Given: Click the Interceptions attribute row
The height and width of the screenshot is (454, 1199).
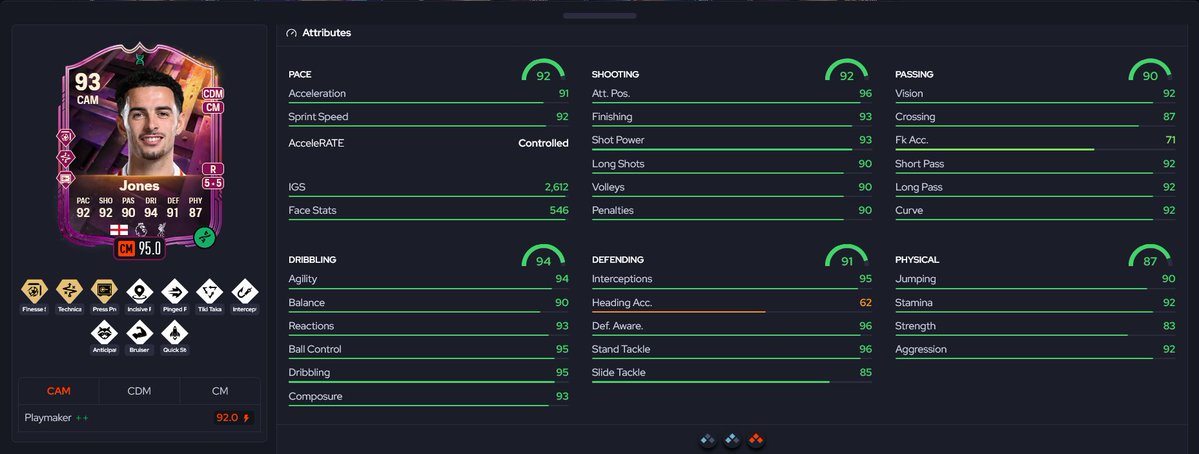Looking at the screenshot, I should pos(732,280).
